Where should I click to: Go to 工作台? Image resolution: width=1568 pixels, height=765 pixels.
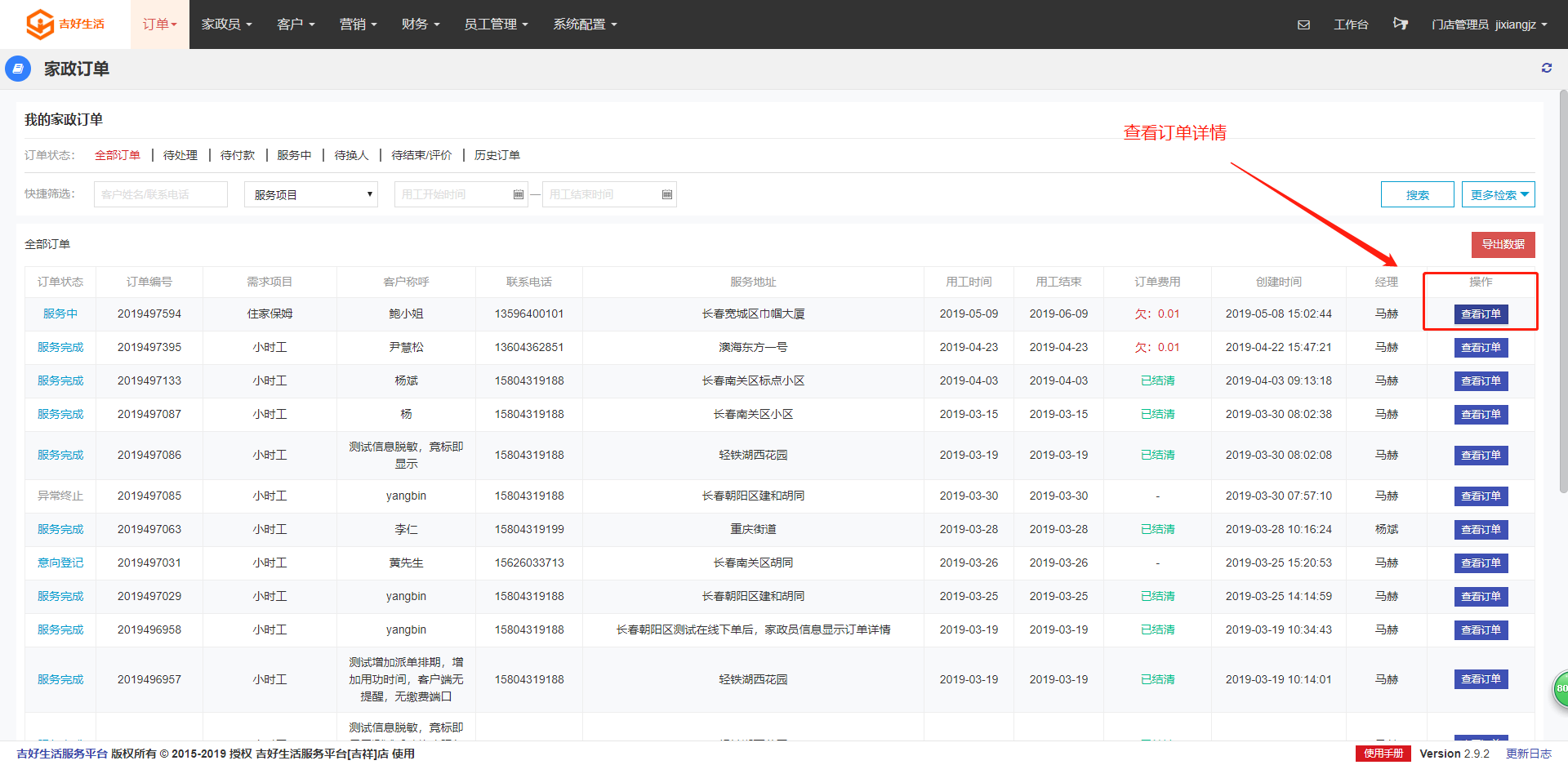click(1351, 24)
